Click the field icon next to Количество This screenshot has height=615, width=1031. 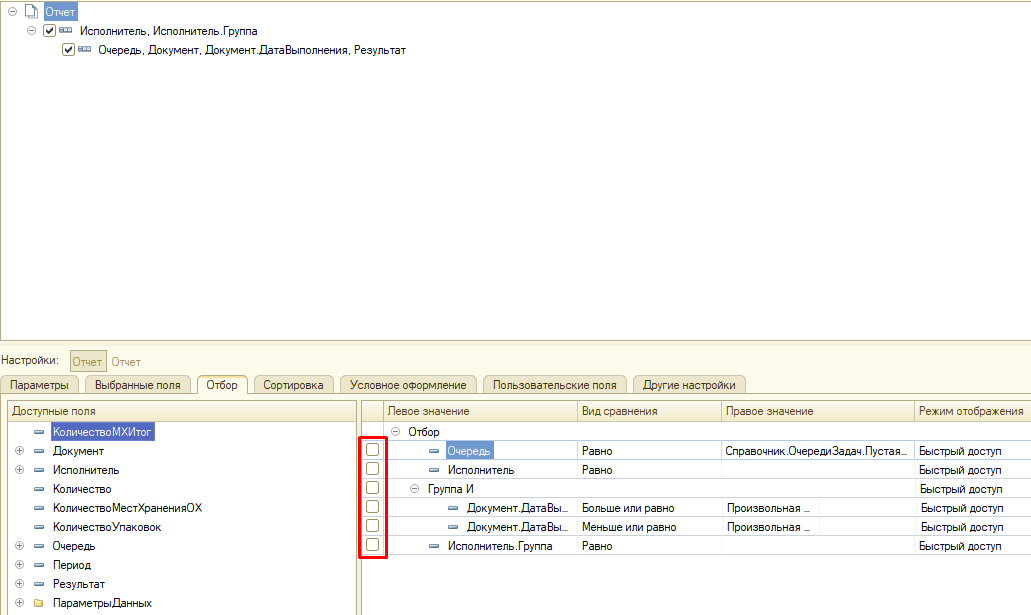point(39,489)
